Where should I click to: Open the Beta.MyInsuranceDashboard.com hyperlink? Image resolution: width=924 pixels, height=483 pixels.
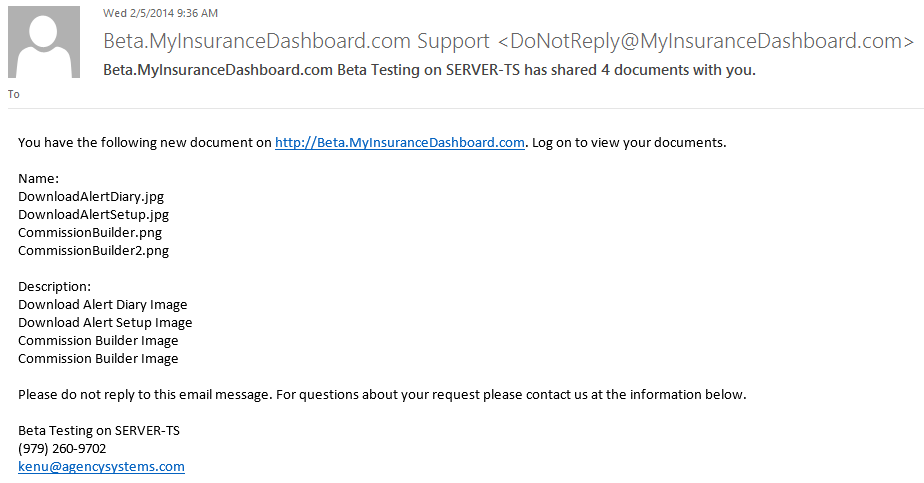400,143
